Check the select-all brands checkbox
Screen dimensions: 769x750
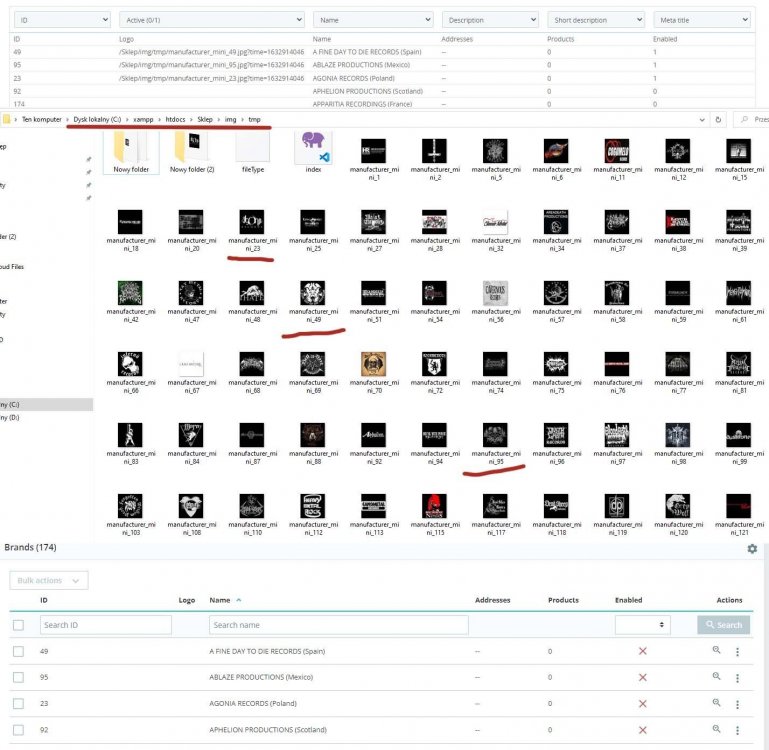click(x=19, y=624)
